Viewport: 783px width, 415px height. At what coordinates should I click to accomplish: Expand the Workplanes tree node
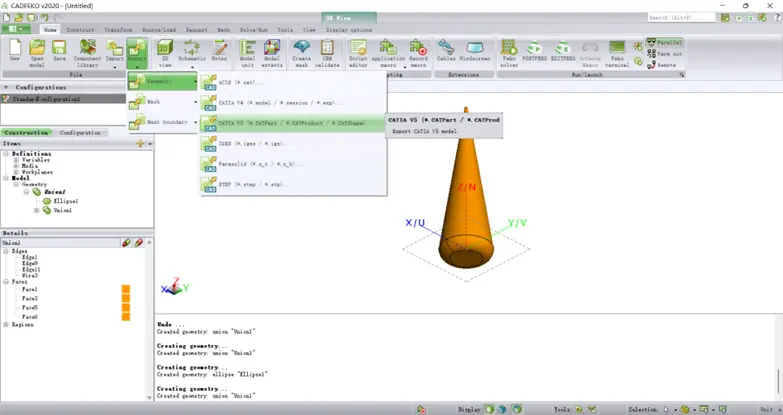coord(16,172)
